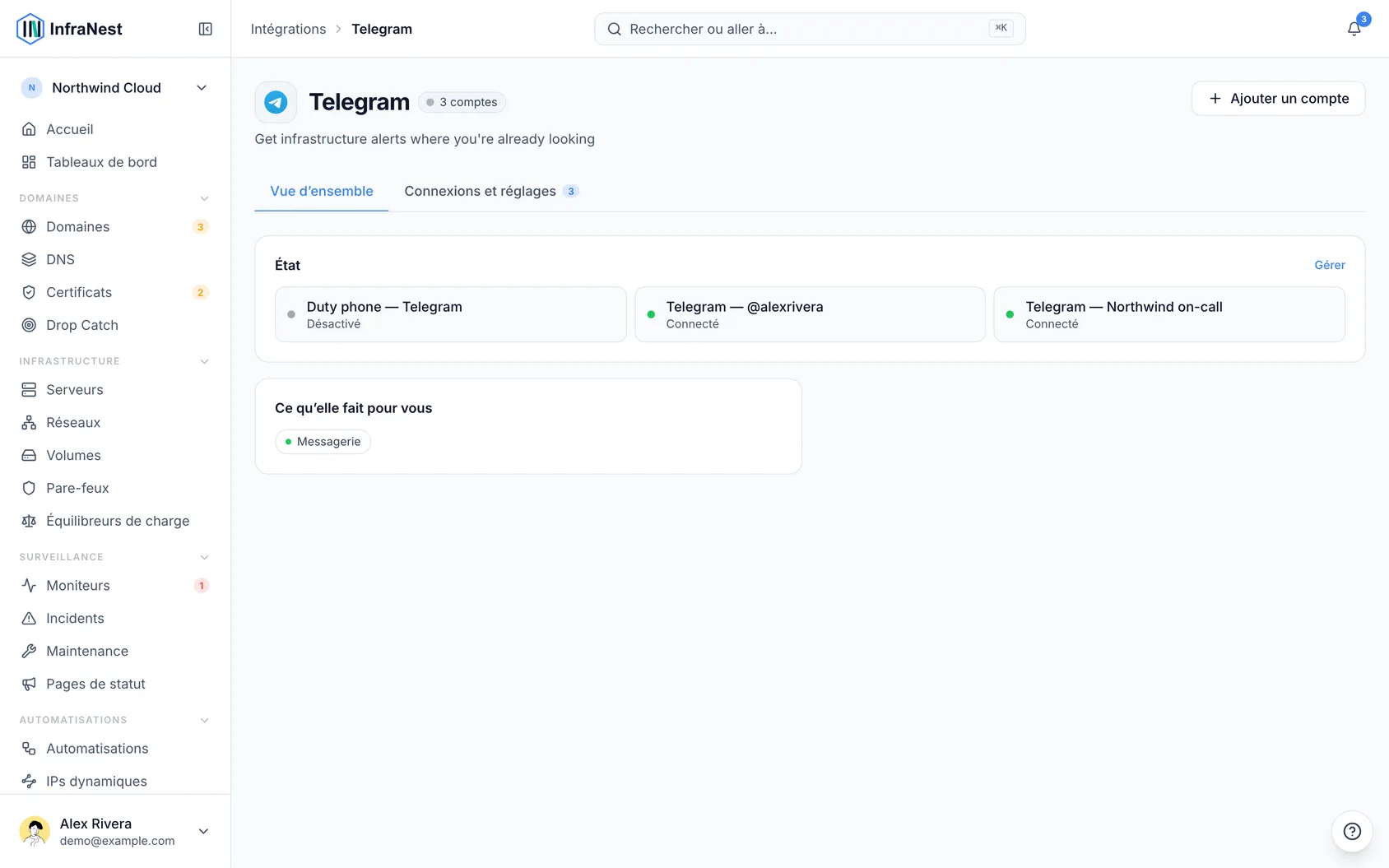Viewport: 1389px width, 868px height.
Task: Open Accueil home icon
Action: coord(29,129)
